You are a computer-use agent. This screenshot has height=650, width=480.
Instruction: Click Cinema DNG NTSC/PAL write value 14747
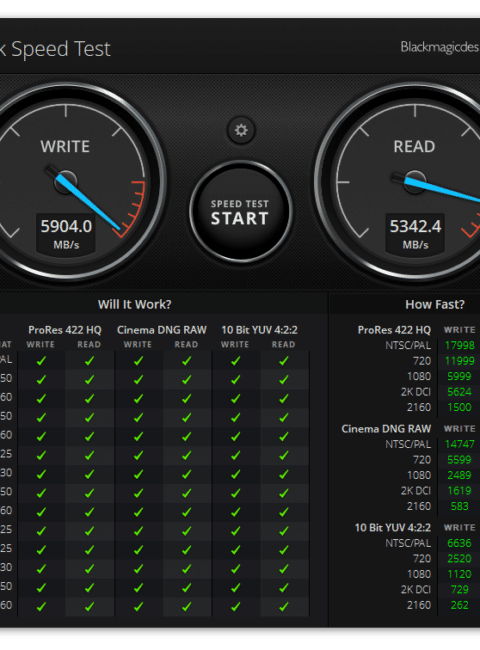(x=459, y=444)
